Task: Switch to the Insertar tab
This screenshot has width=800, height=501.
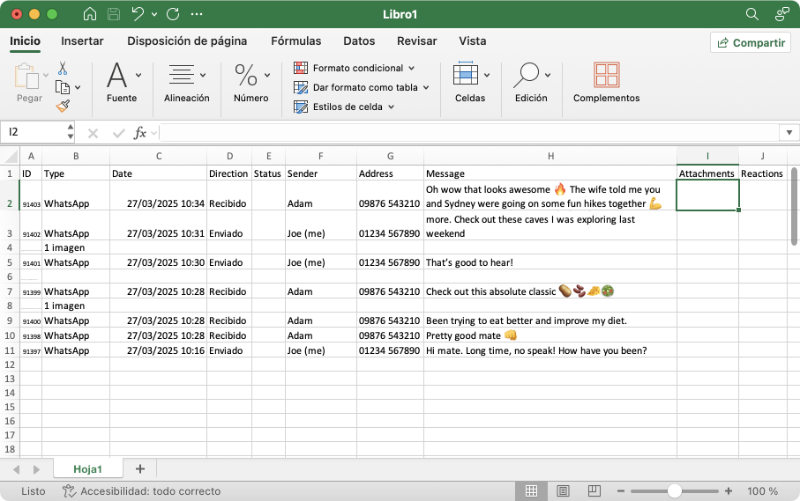Action: pyautogui.click(x=82, y=41)
